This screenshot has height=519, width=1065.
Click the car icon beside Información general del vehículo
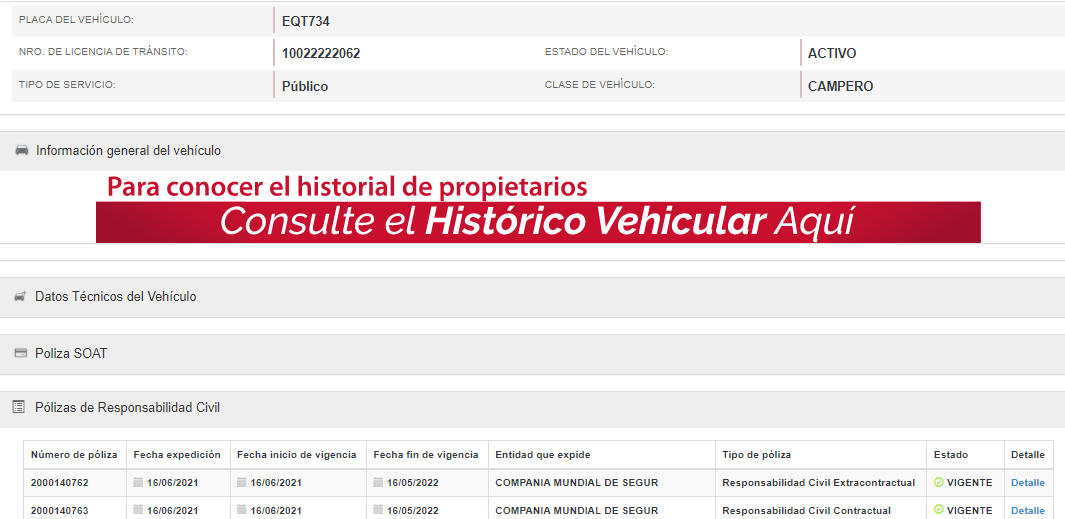(x=21, y=151)
